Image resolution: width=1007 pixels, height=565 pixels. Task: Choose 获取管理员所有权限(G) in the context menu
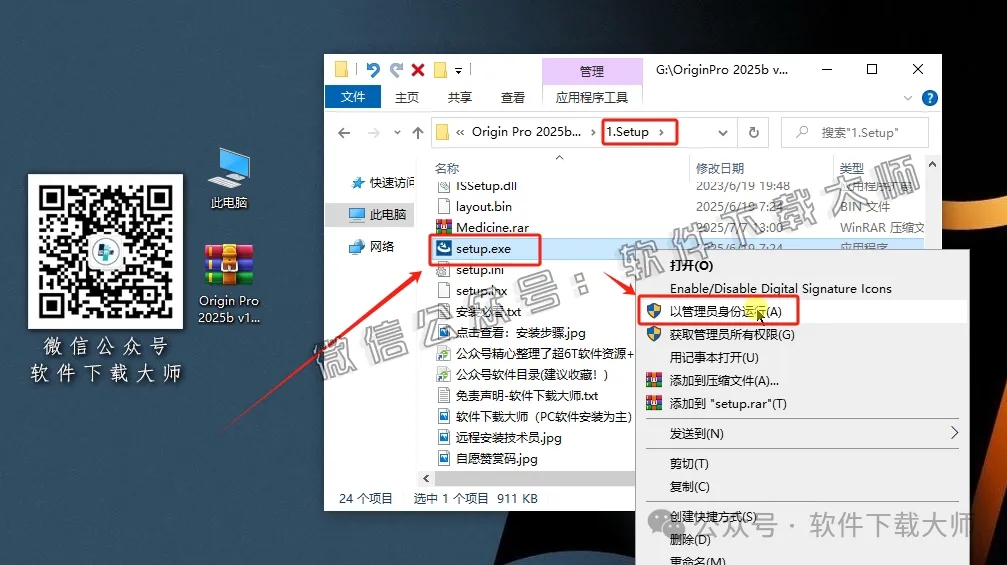coord(731,335)
